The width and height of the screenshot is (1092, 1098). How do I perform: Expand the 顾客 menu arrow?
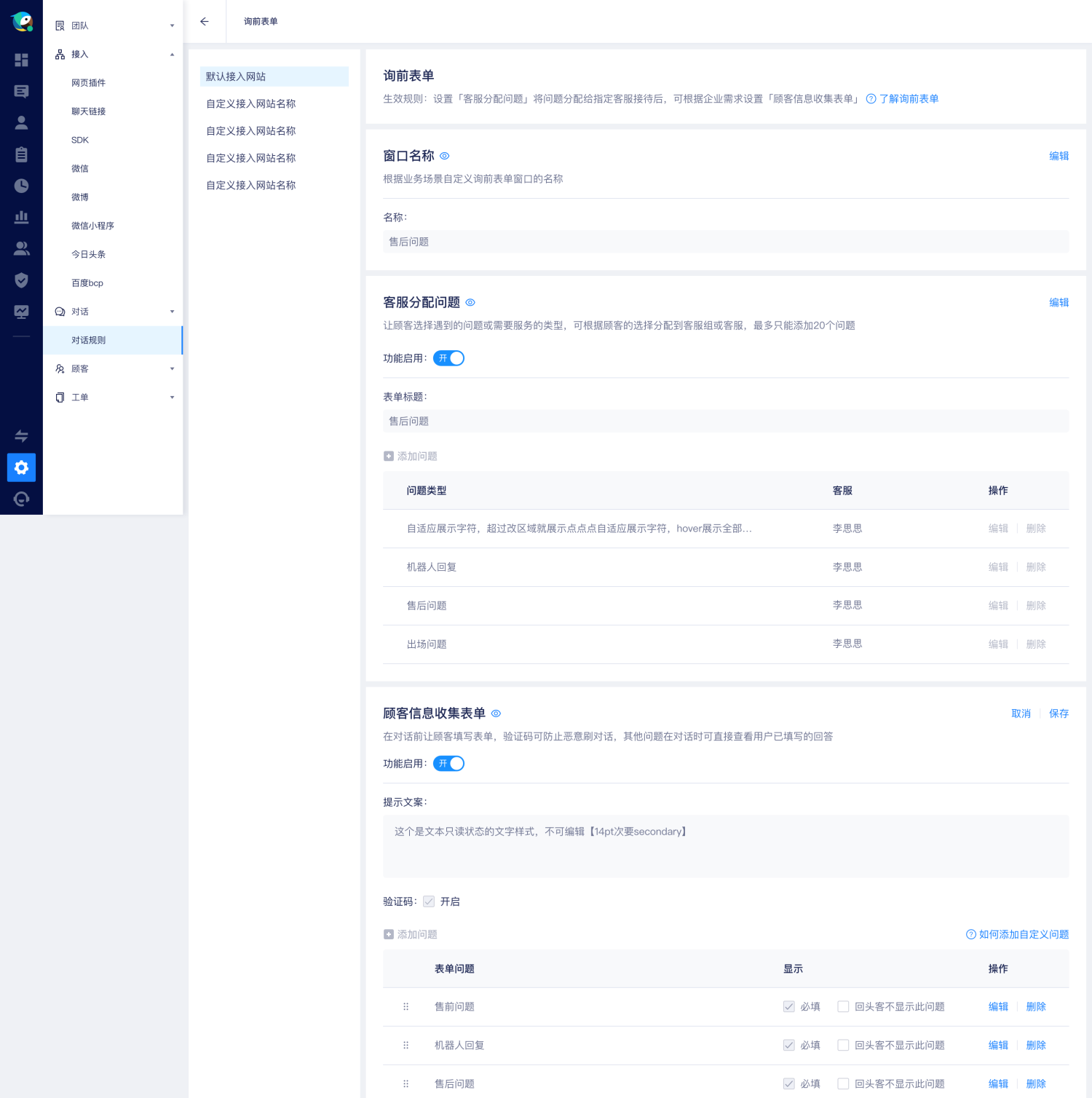[173, 369]
